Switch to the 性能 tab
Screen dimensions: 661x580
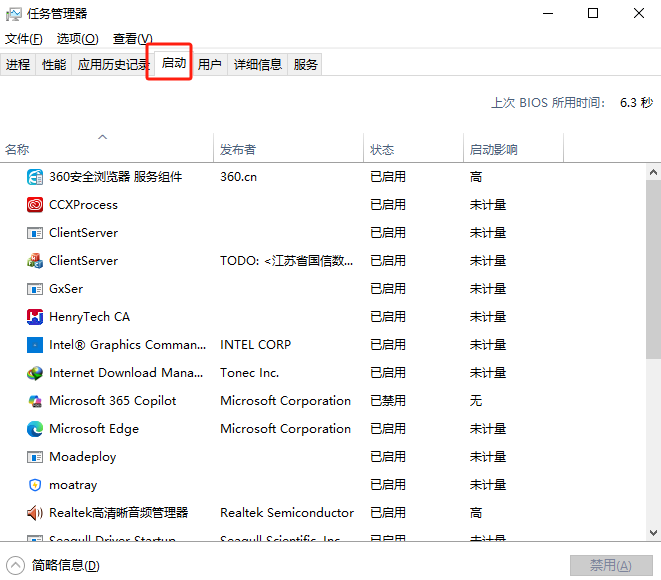click(54, 64)
